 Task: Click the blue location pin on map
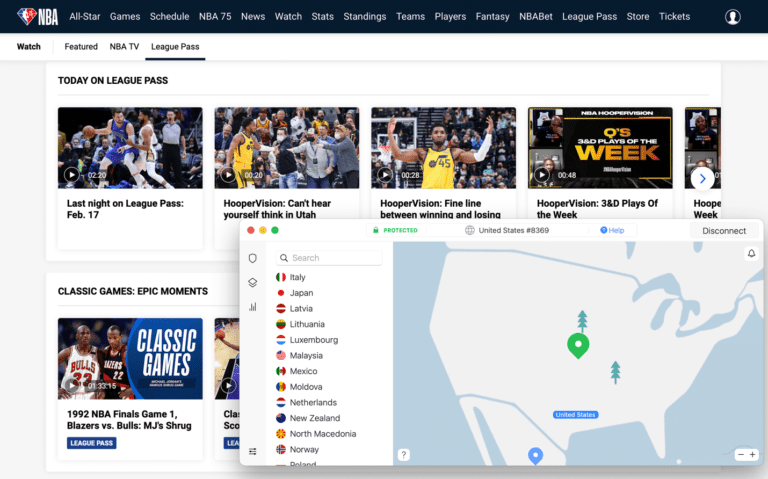click(535, 455)
